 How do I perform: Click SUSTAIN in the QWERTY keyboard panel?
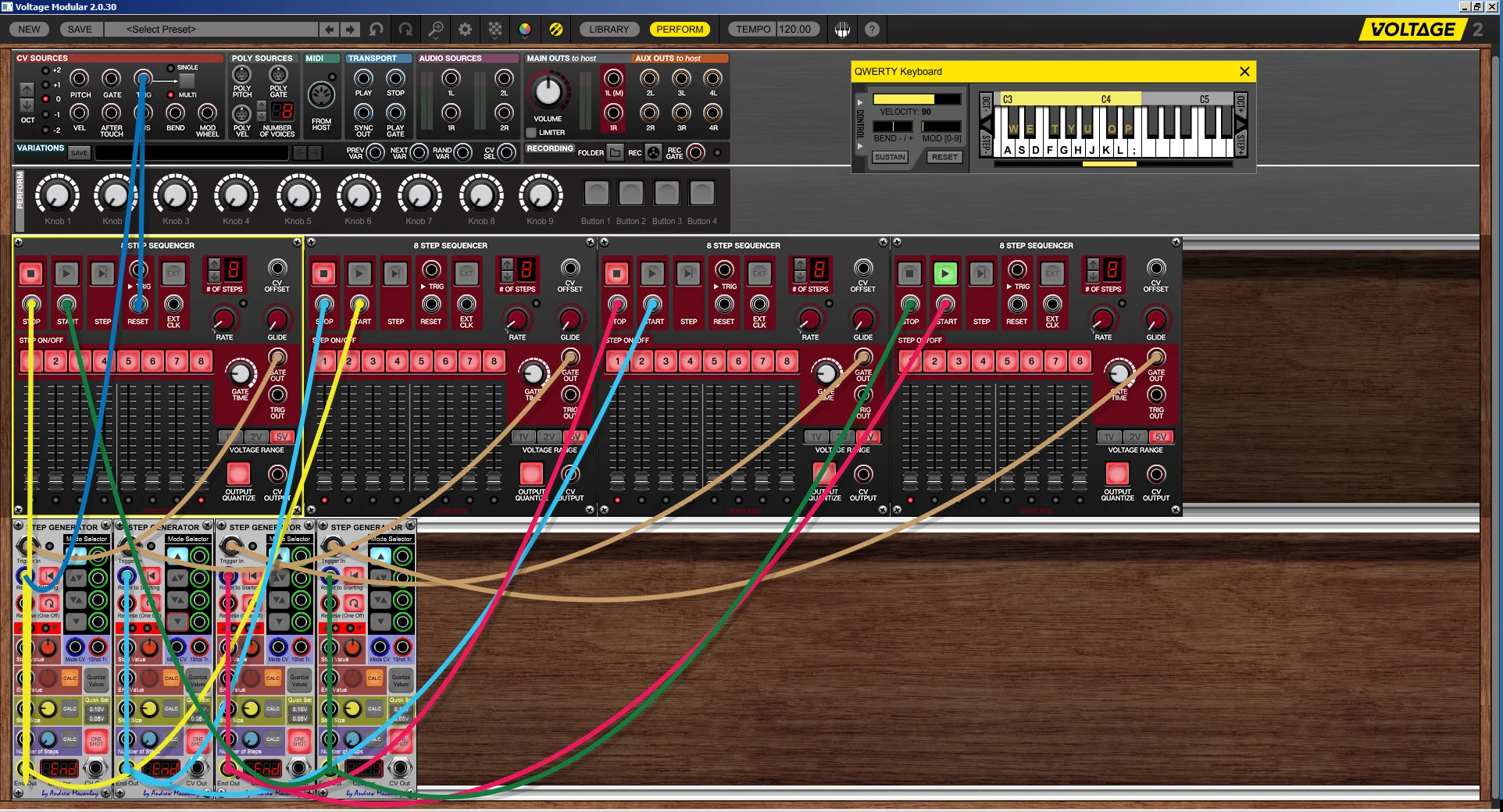891,157
